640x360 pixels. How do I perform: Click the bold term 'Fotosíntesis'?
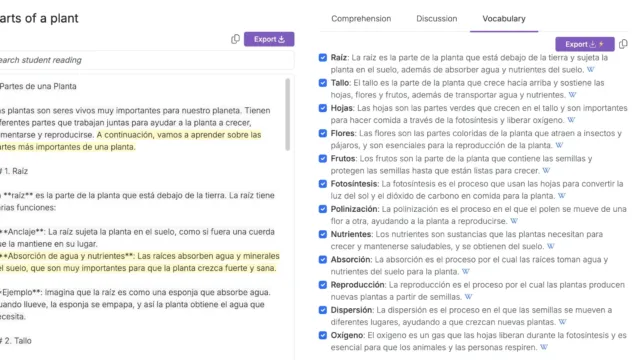[354, 184]
